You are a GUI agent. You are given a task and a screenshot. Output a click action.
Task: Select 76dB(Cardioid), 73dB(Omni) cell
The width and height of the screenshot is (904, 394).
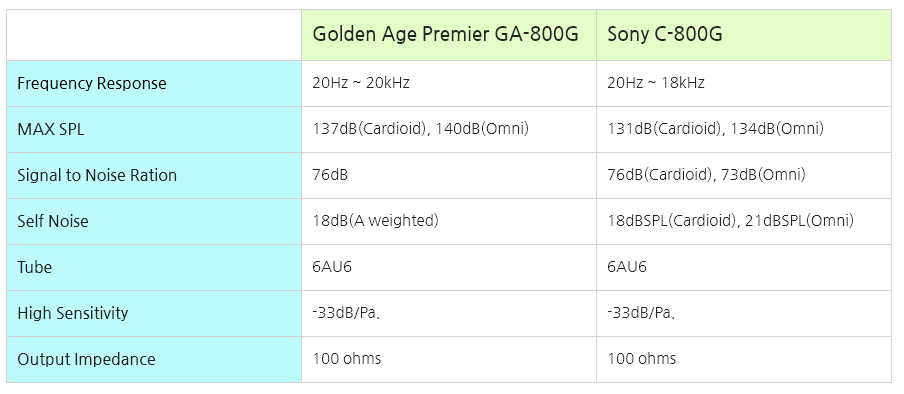744,175
